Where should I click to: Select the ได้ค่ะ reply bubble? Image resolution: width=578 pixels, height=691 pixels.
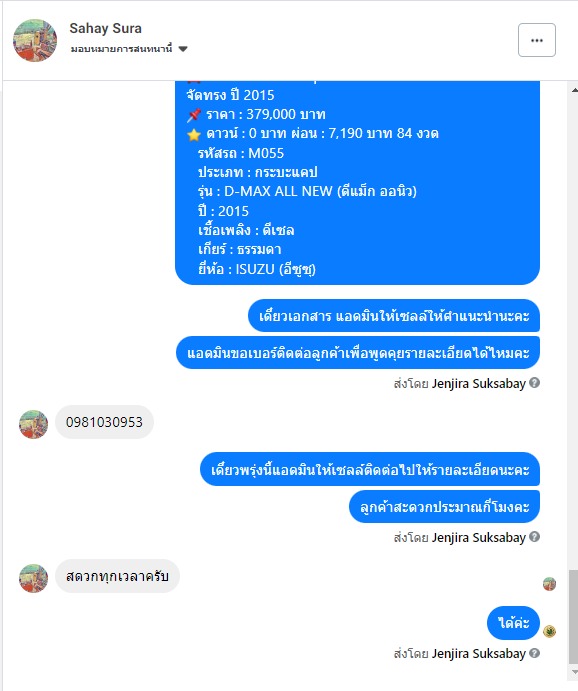(x=513, y=623)
